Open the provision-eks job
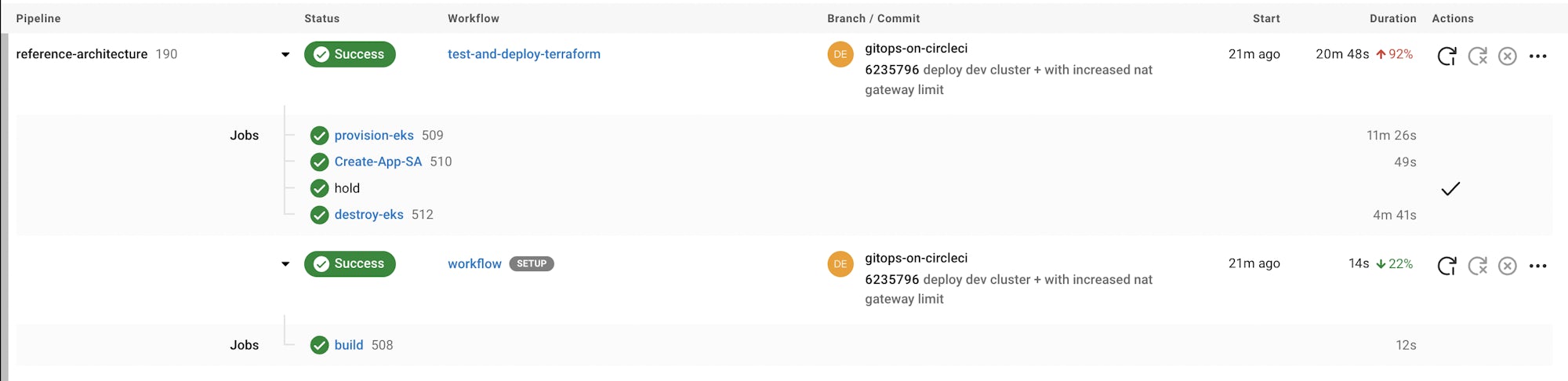 point(373,136)
